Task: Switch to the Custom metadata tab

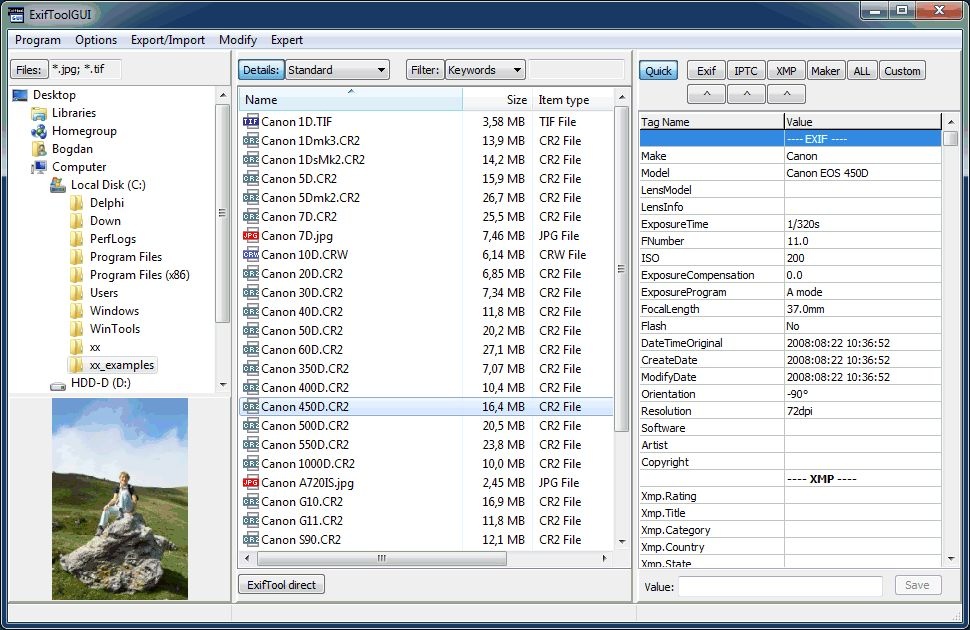Action: click(x=902, y=71)
